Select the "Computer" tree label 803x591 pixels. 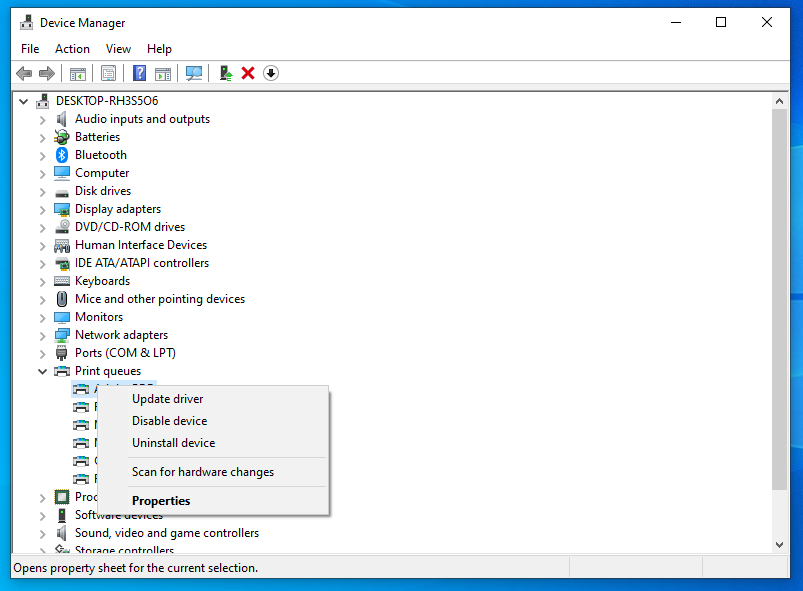click(102, 173)
